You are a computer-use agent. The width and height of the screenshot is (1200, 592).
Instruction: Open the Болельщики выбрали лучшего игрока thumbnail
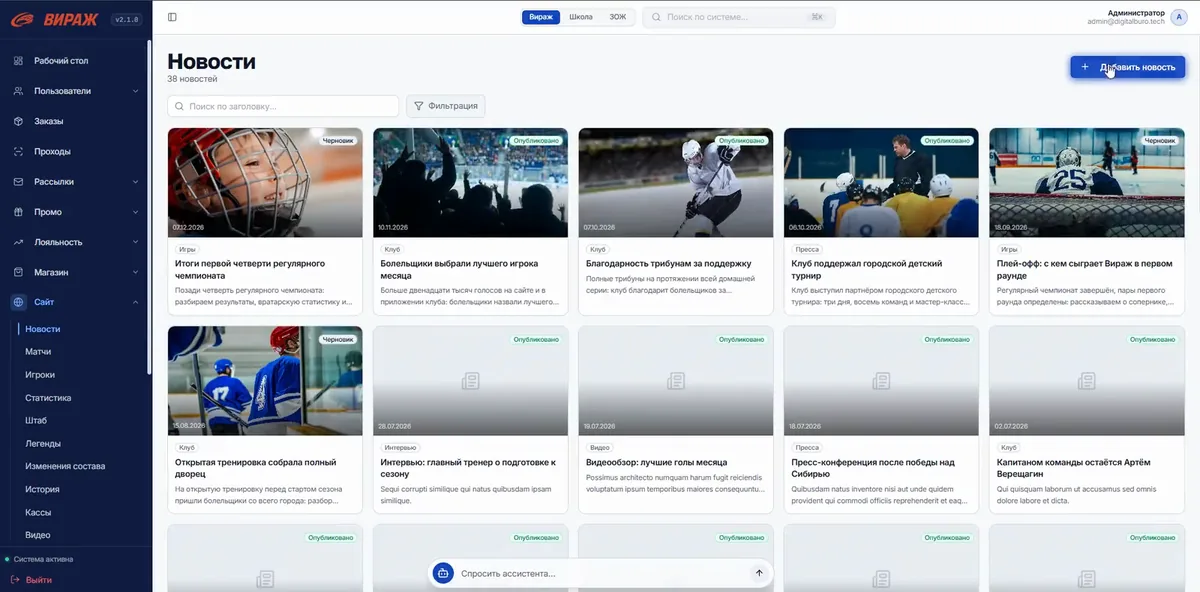[471, 183]
